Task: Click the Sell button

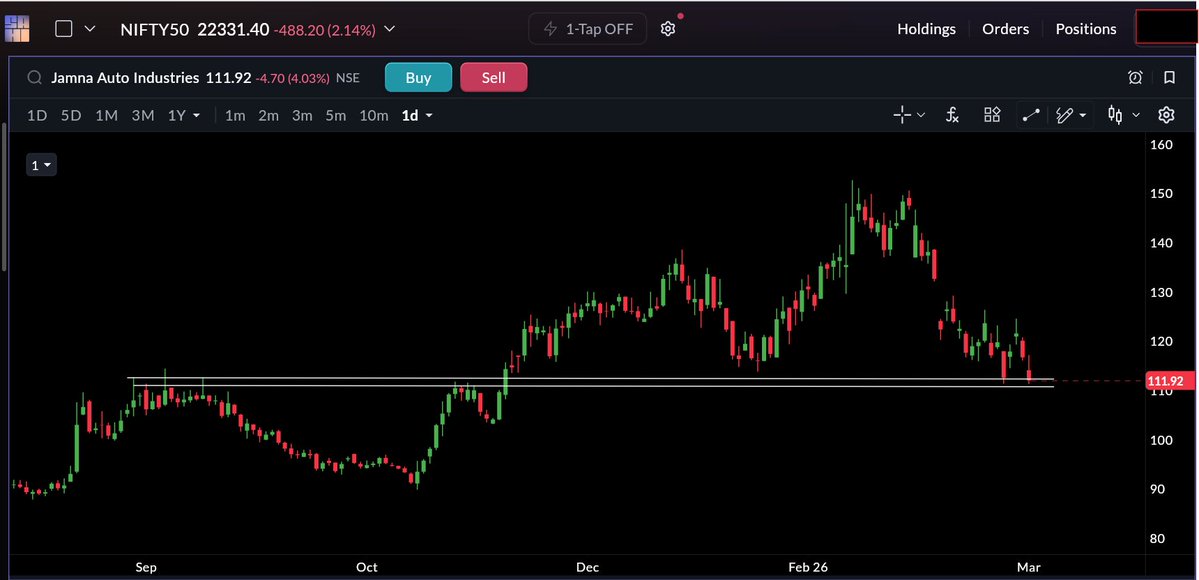Action: coord(493,77)
